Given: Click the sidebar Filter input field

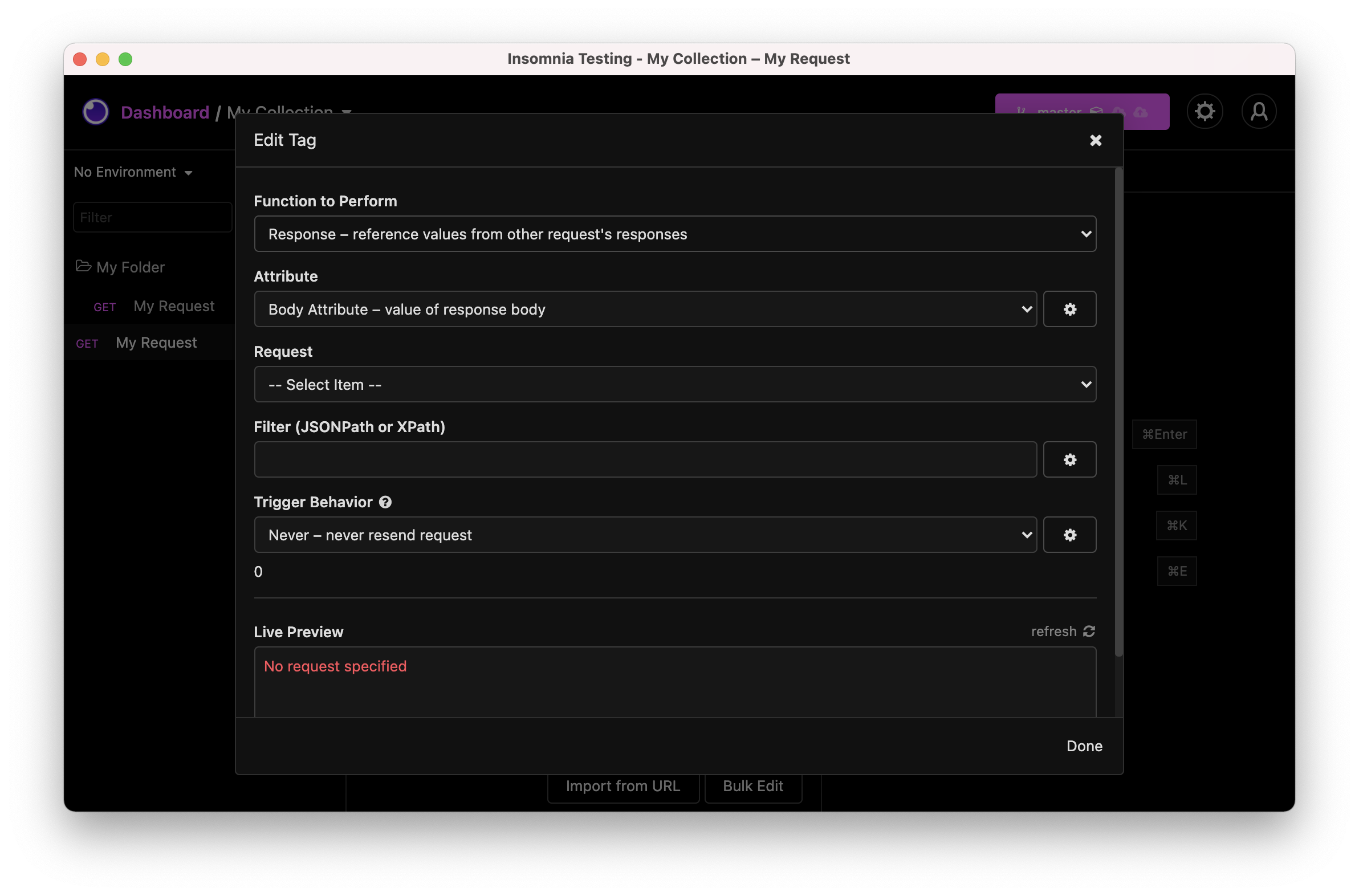Looking at the screenshot, I should (152, 217).
